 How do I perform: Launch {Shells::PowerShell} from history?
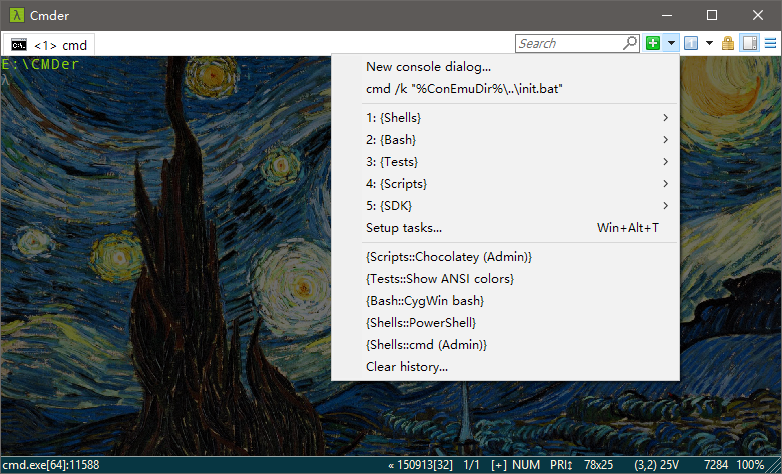420,323
